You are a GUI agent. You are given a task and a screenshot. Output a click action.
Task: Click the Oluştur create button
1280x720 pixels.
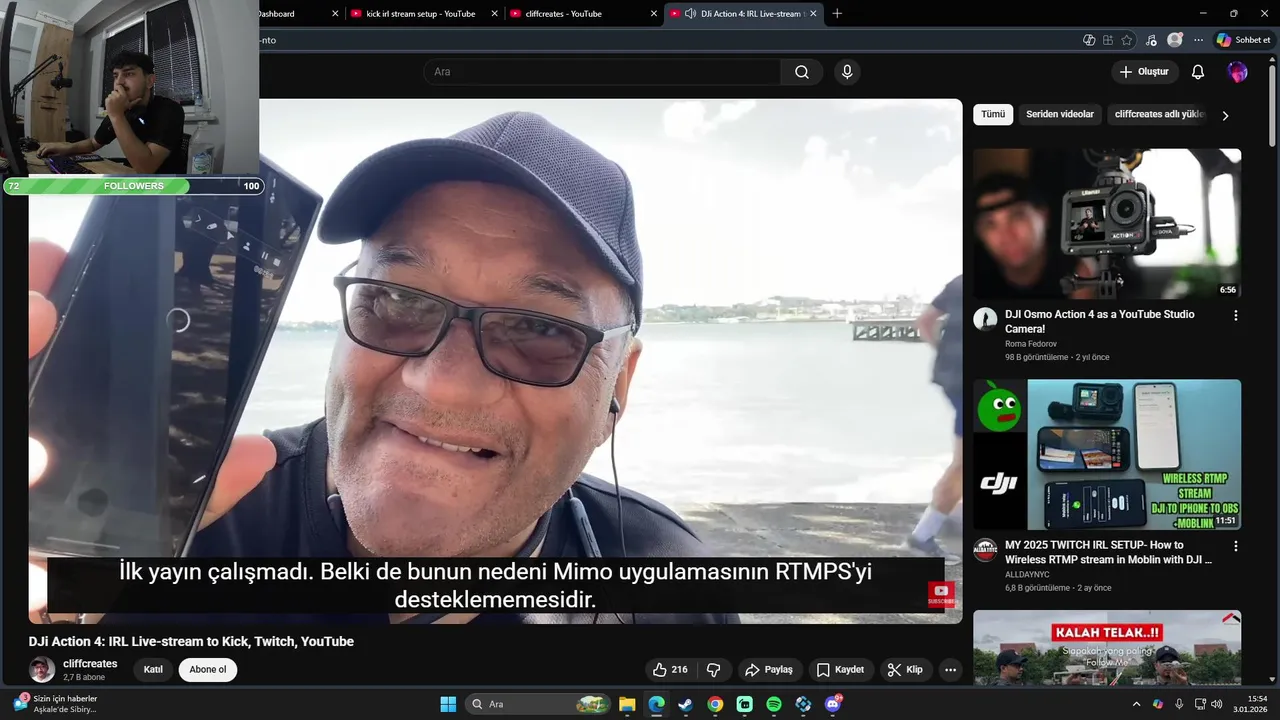pyautogui.click(x=1144, y=72)
